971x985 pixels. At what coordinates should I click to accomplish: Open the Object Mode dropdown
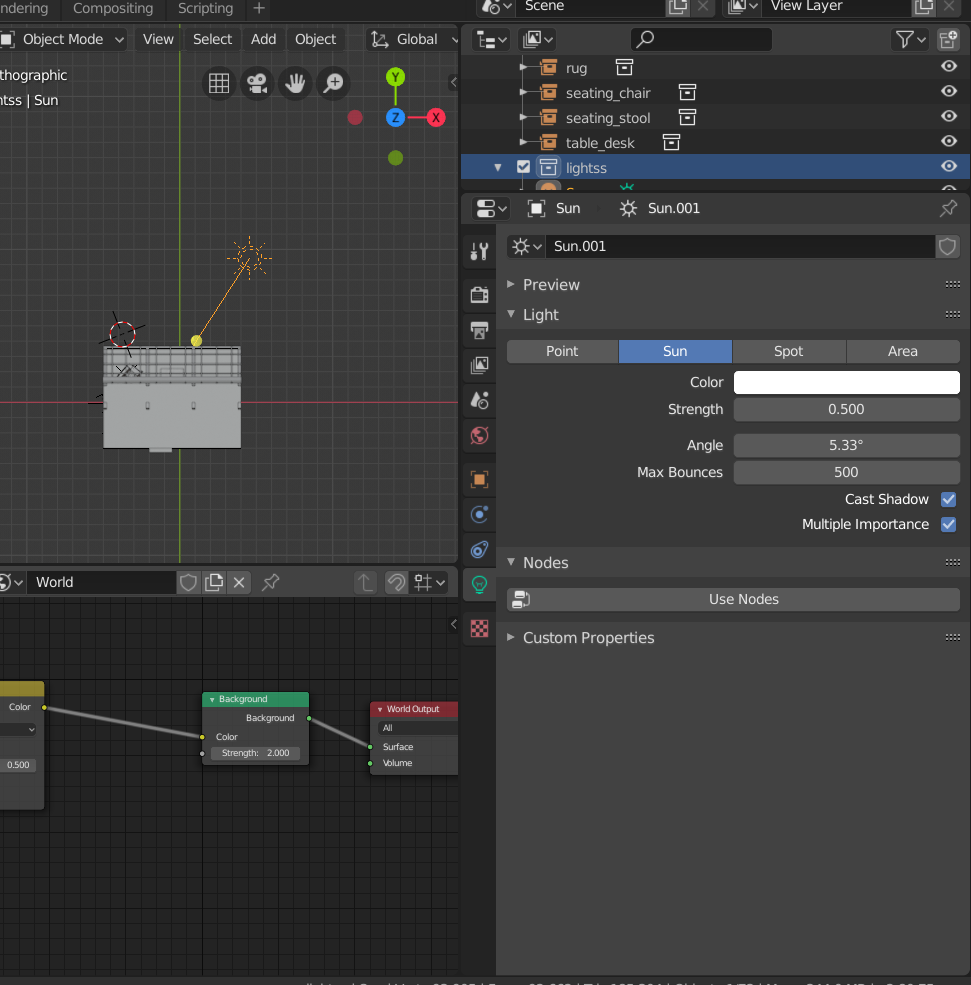pos(63,39)
